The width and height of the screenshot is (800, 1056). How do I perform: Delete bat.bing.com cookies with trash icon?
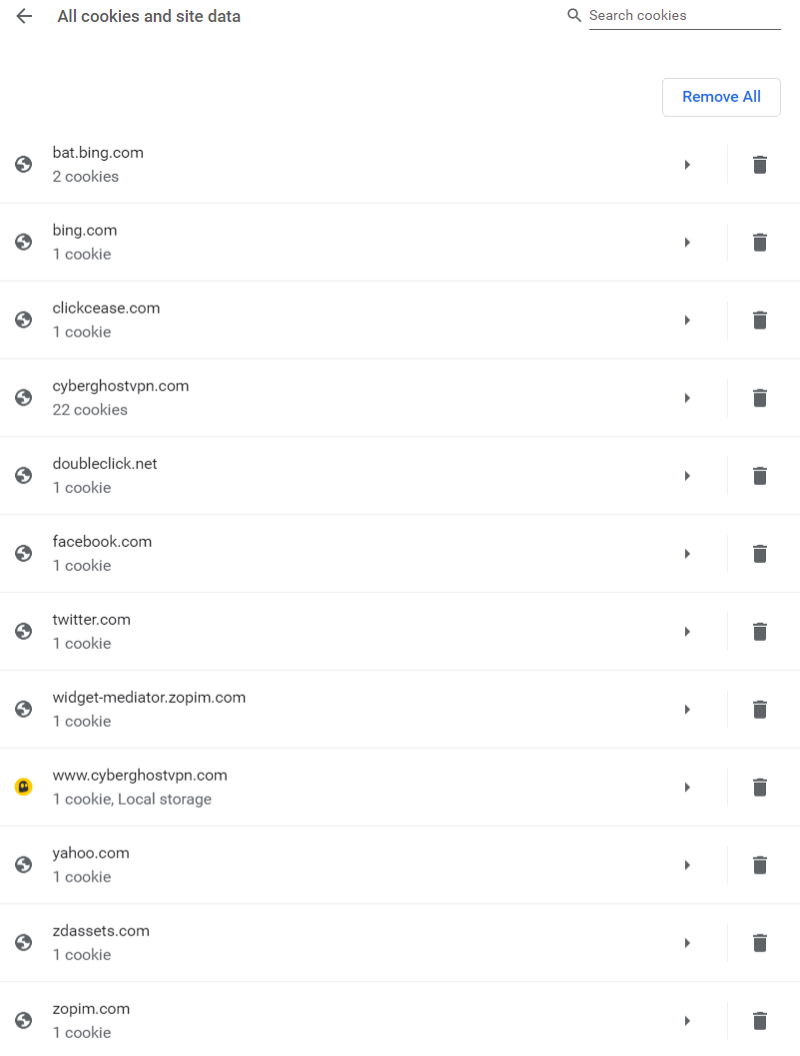click(x=760, y=164)
